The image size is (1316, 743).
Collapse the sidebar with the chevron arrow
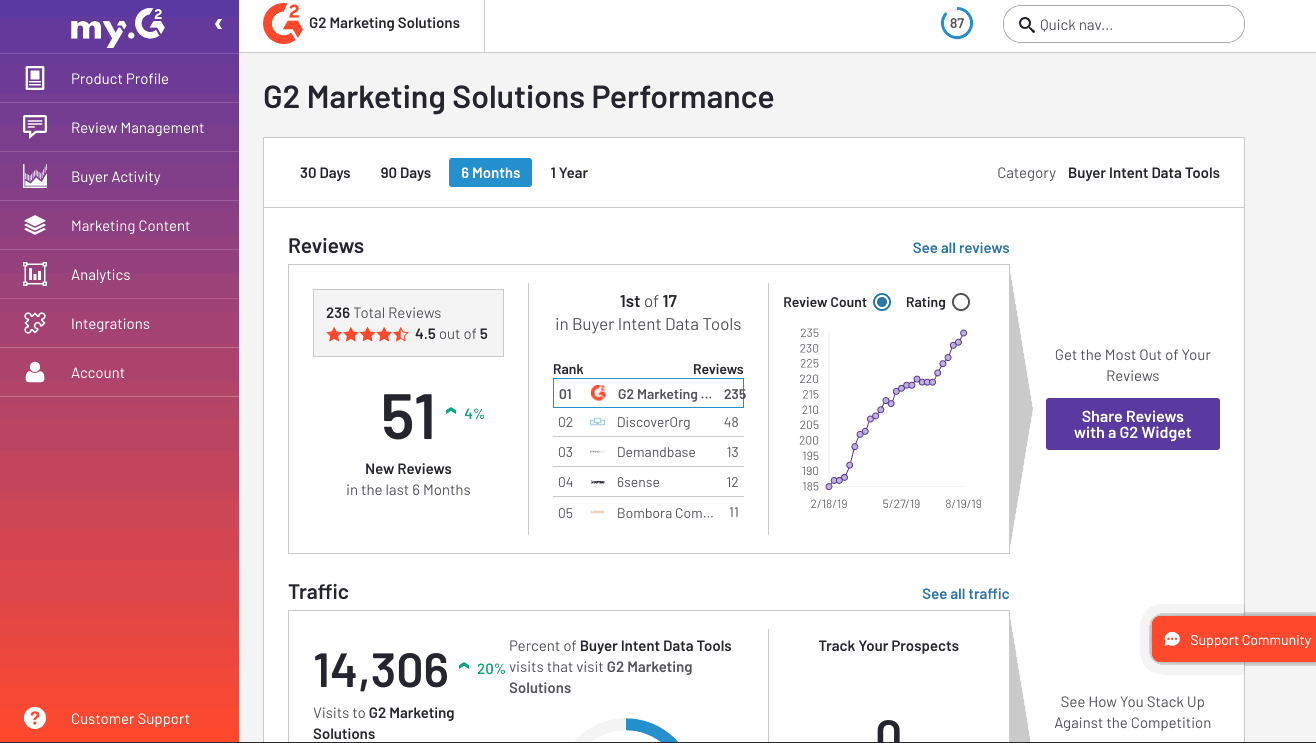(x=218, y=24)
